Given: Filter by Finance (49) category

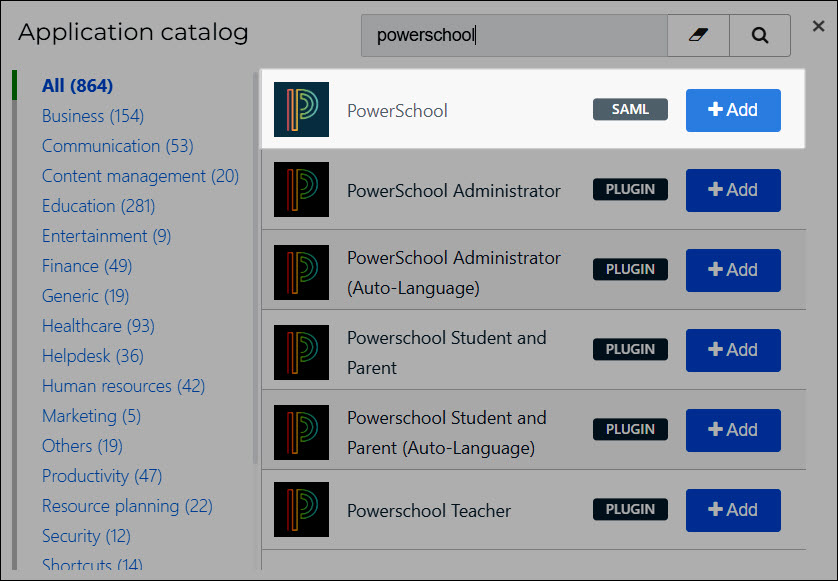Looking at the screenshot, I should [87, 266].
